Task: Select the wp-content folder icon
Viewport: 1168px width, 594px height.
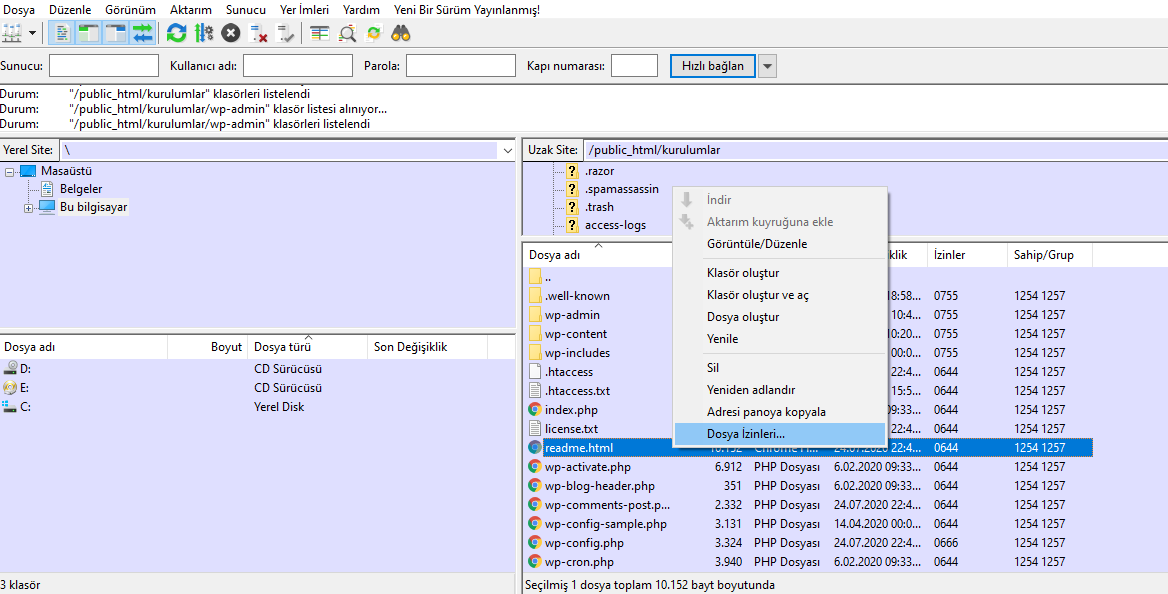Action: [x=535, y=334]
